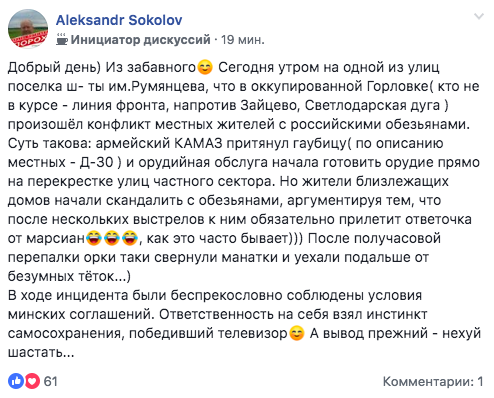Open the 61 reactions count list

pos(51,381)
